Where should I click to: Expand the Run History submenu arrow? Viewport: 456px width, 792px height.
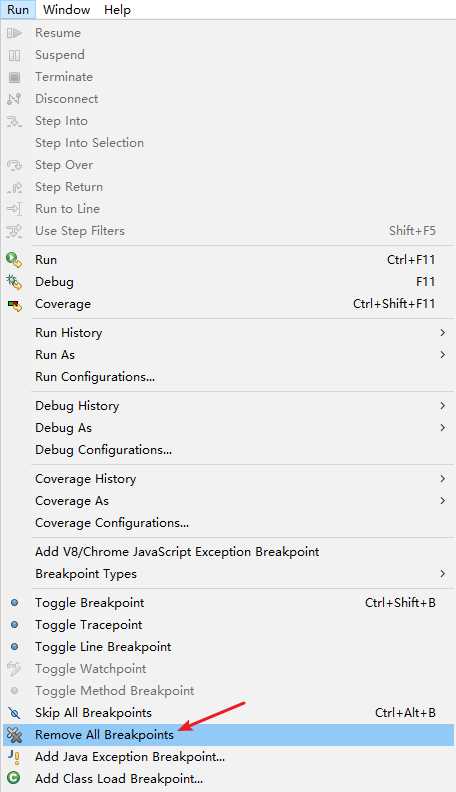click(442, 332)
